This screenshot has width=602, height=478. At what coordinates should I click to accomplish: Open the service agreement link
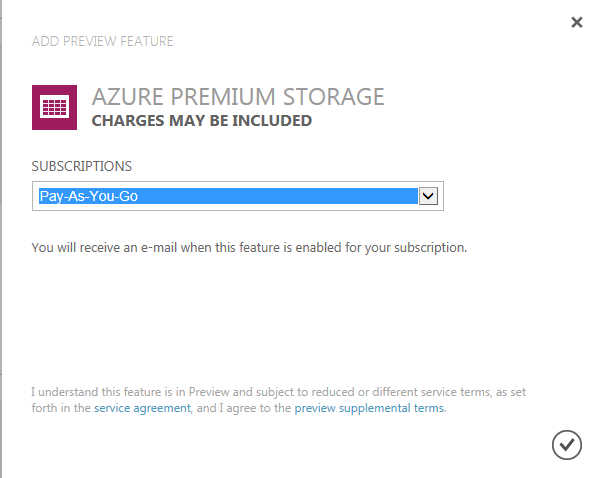tap(142, 408)
